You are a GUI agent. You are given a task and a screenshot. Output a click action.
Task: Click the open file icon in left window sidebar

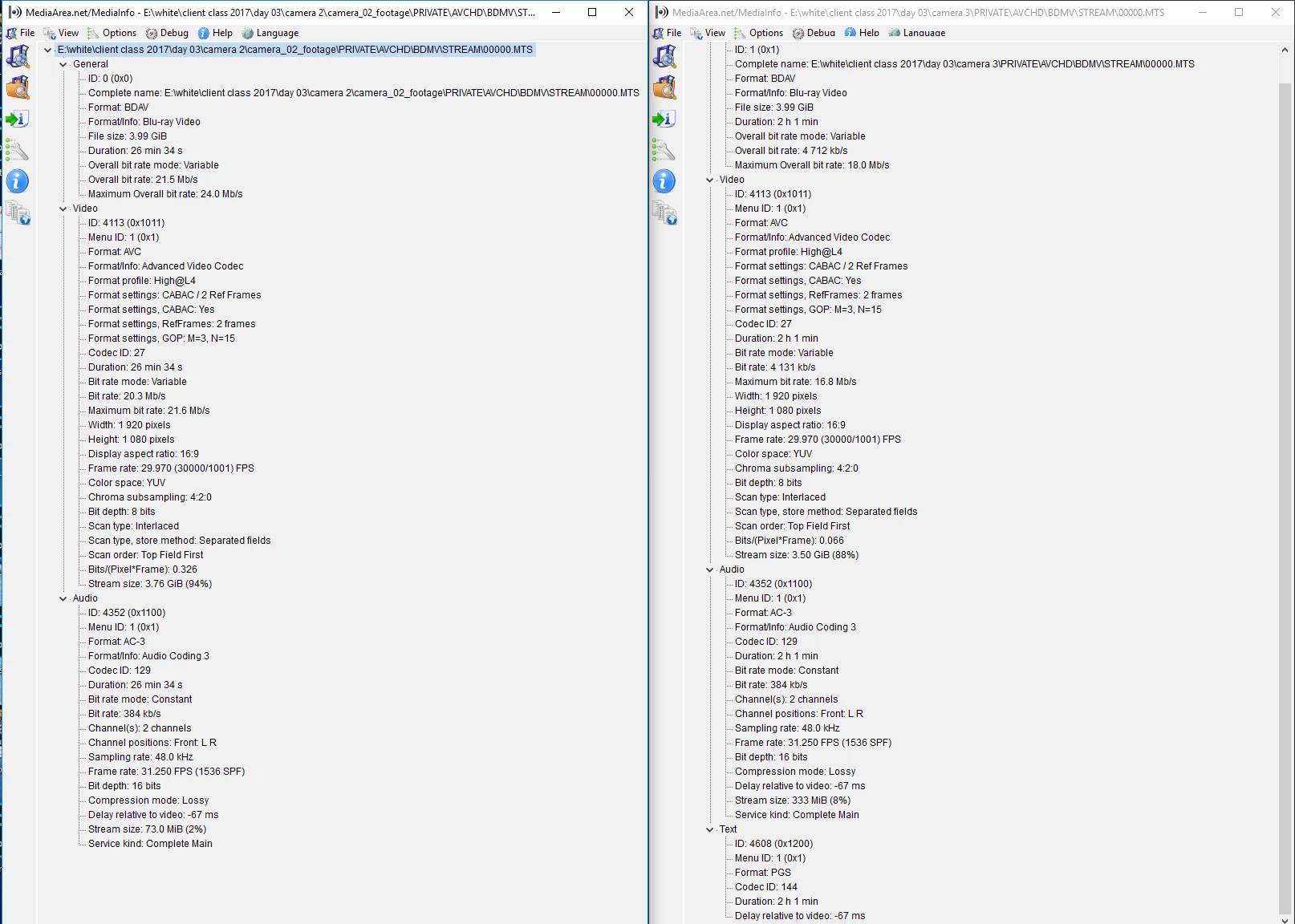tap(18, 57)
